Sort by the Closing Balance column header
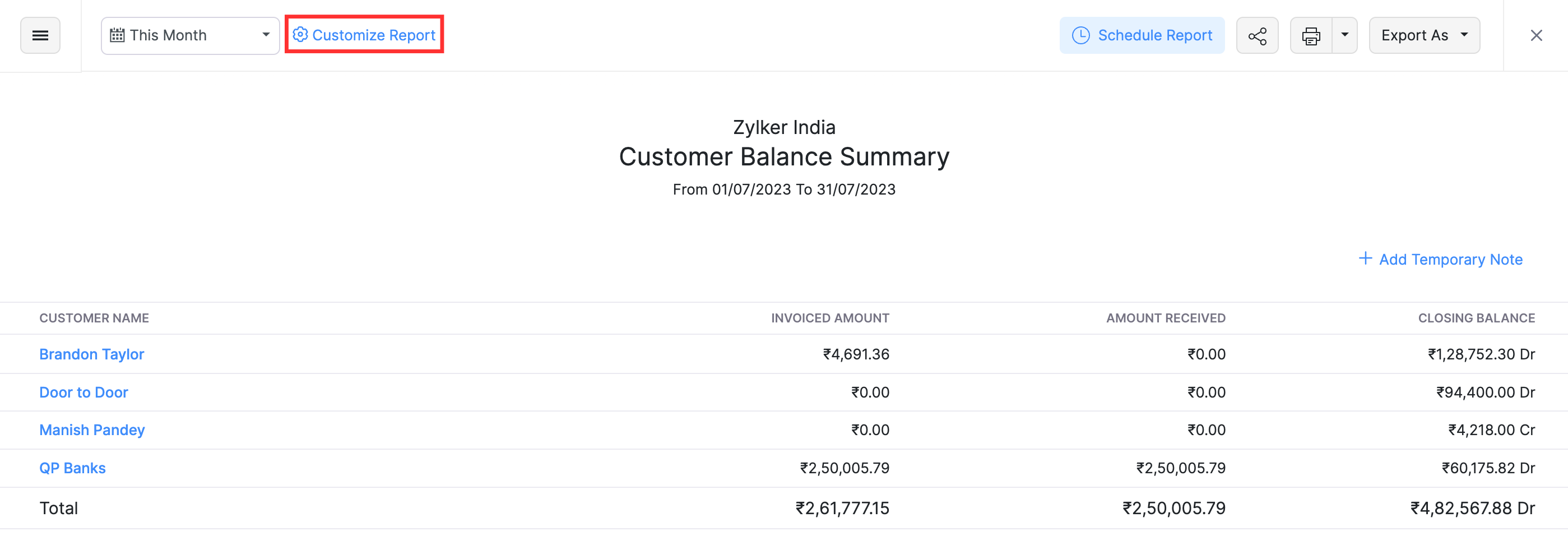 click(x=1477, y=318)
